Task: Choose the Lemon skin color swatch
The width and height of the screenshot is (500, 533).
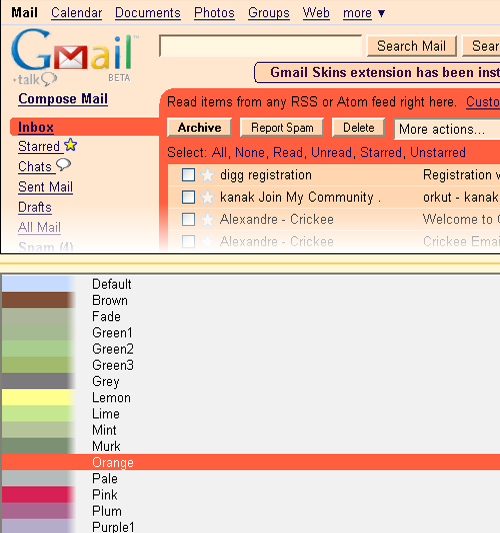Action: click(x=37, y=397)
